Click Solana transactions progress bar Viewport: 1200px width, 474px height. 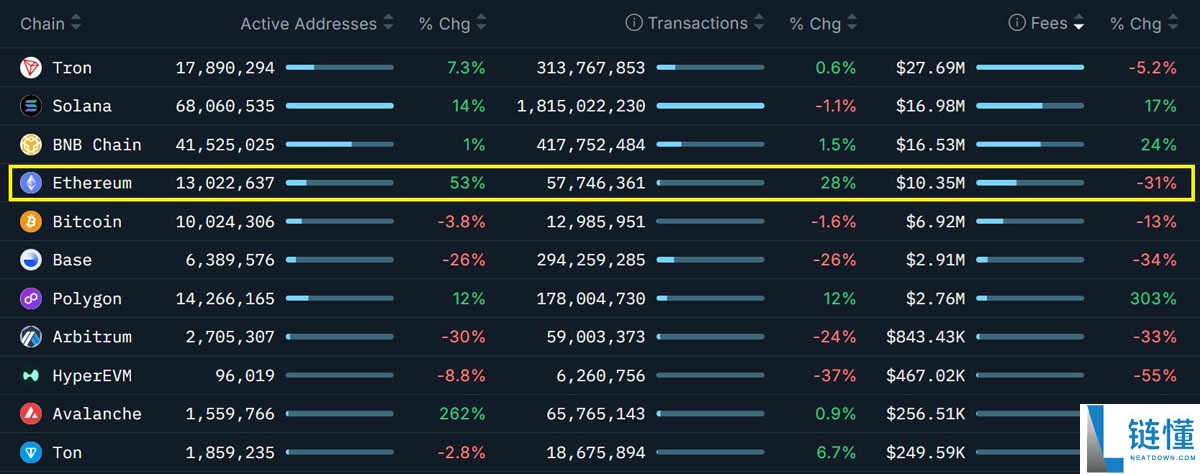point(711,106)
